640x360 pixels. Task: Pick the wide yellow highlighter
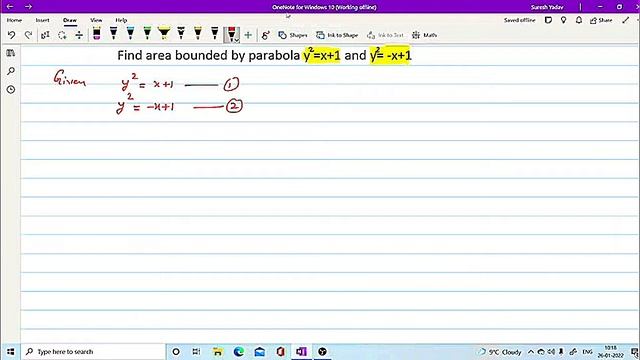[x=164, y=33]
